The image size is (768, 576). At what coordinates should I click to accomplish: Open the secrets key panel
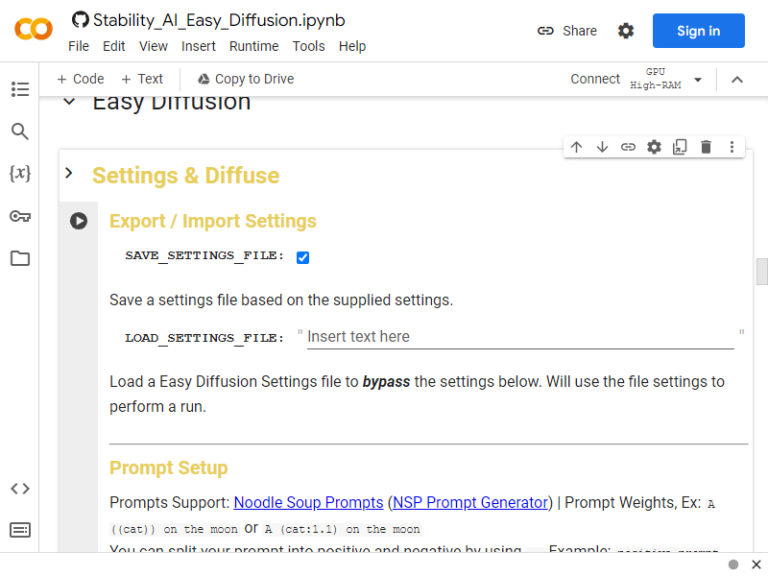coord(20,216)
